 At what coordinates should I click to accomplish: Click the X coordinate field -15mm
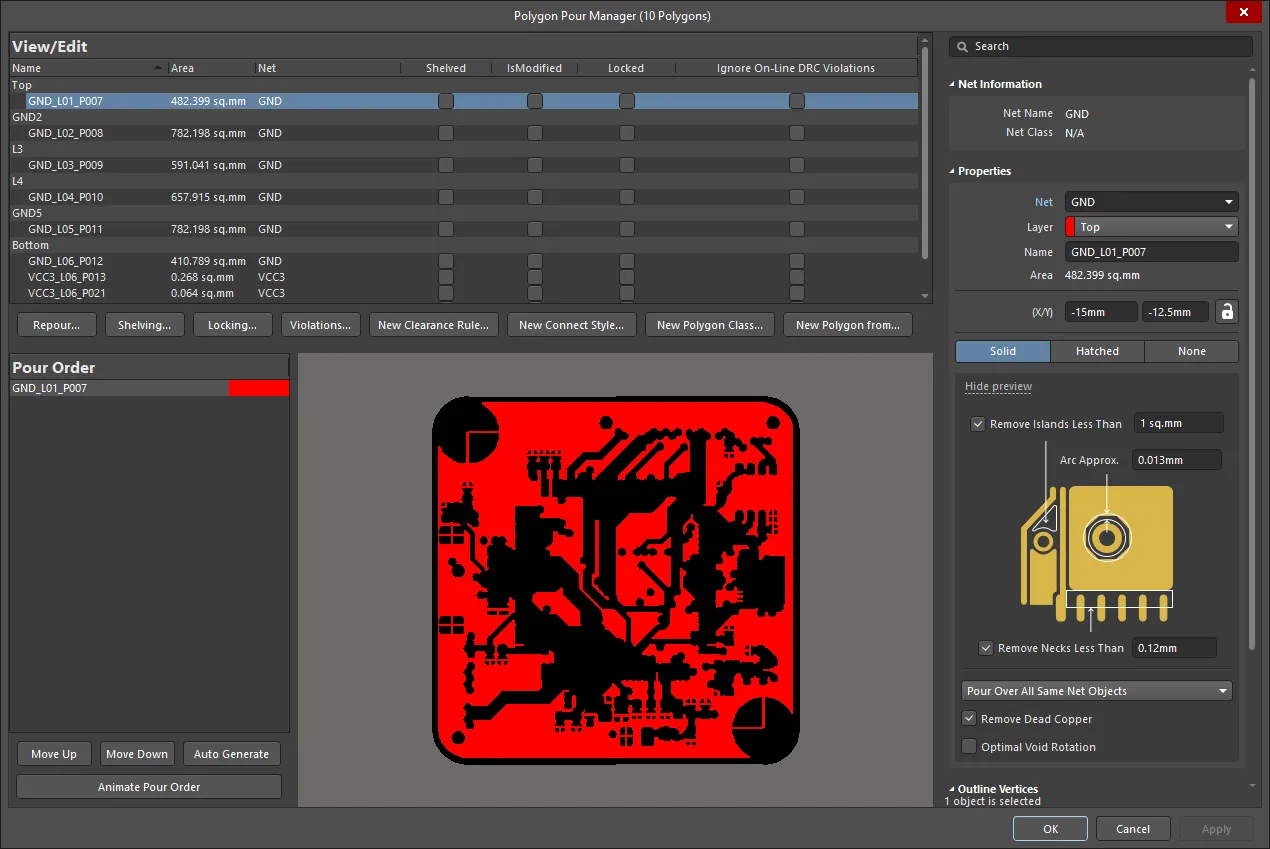(1101, 312)
